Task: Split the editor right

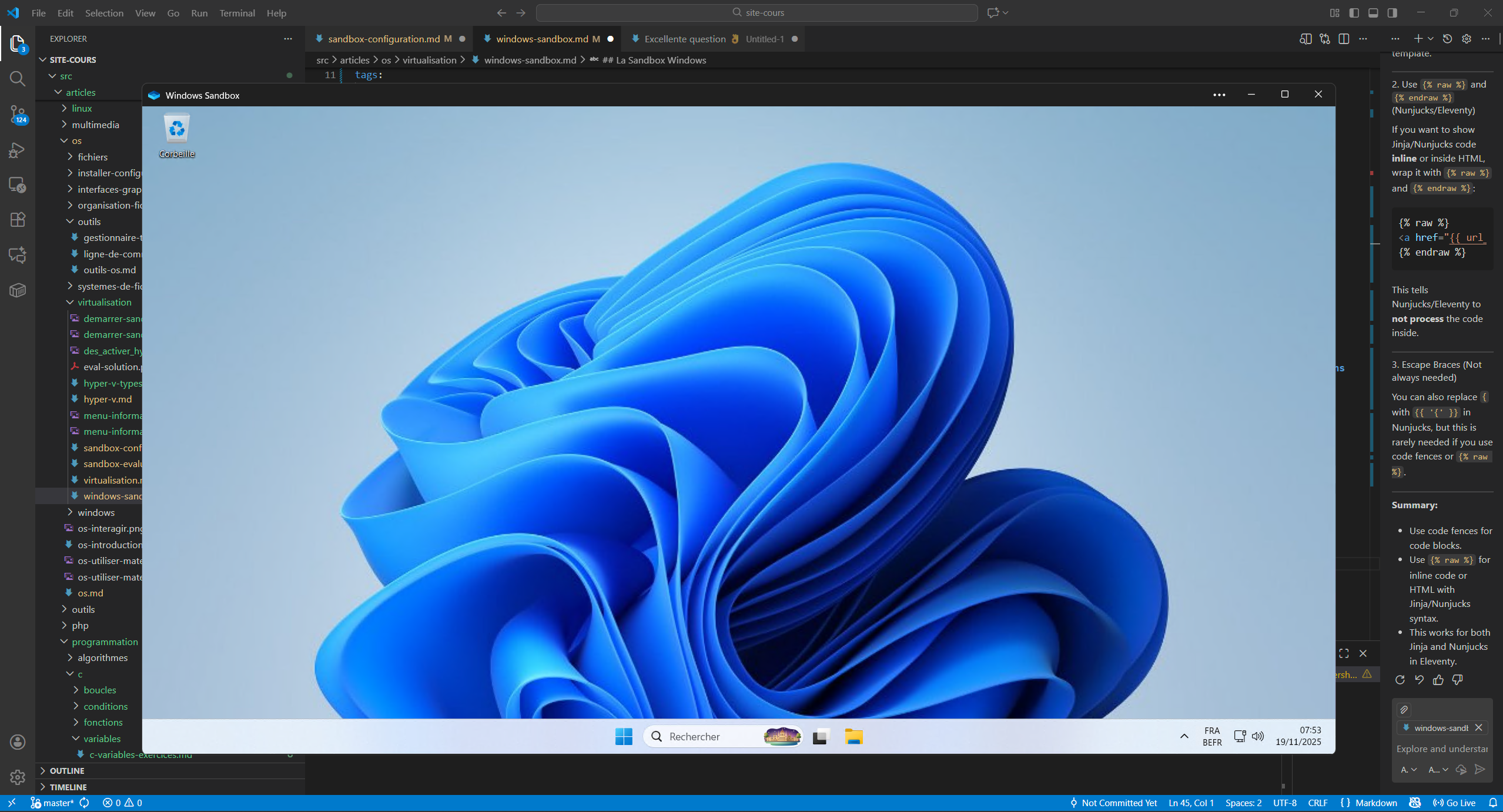Action: (1344, 39)
